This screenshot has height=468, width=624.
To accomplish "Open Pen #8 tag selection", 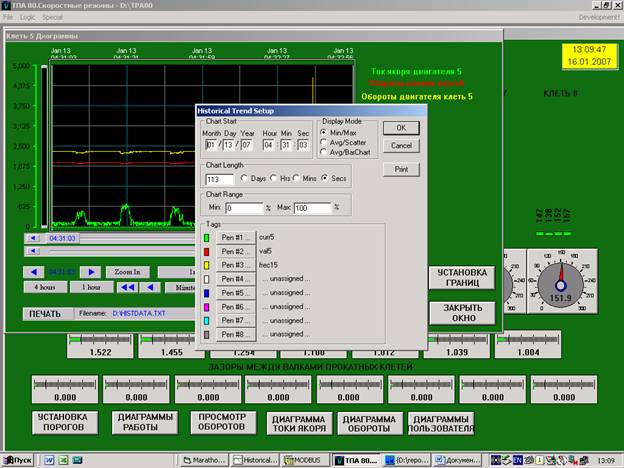I will pos(236,335).
